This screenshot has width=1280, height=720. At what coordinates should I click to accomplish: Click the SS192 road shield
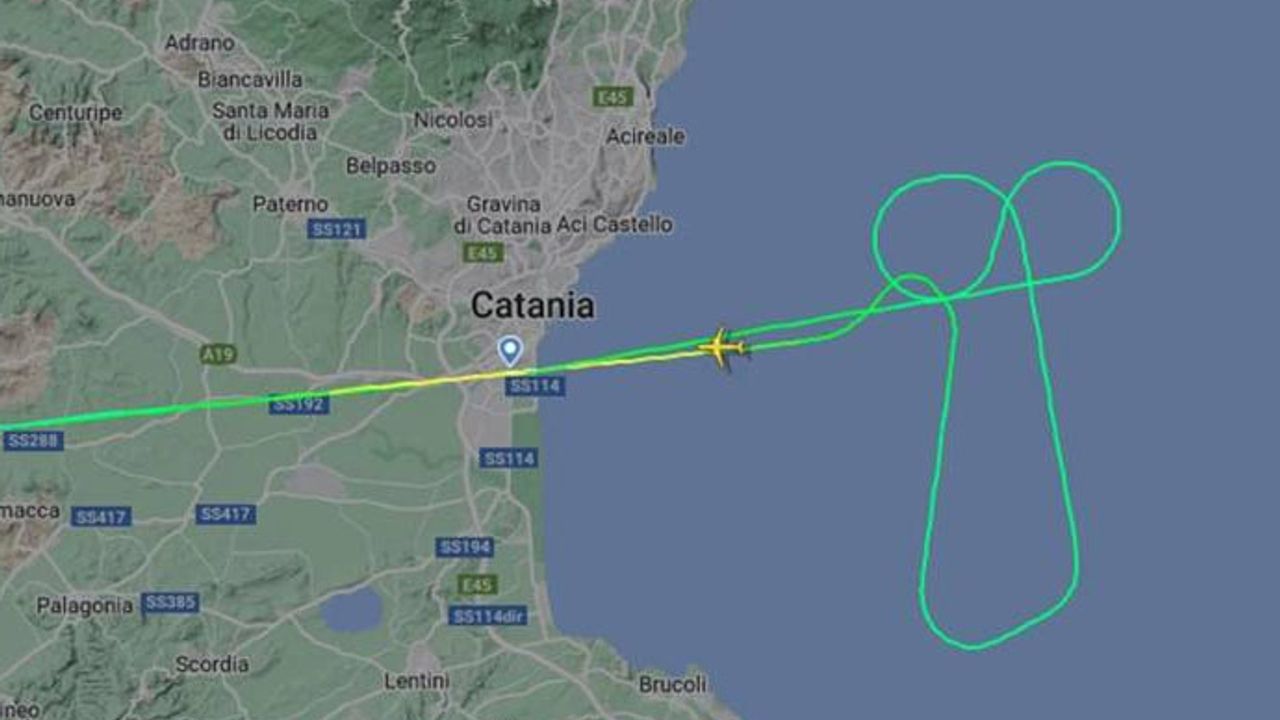pyautogui.click(x=299, y=405)
